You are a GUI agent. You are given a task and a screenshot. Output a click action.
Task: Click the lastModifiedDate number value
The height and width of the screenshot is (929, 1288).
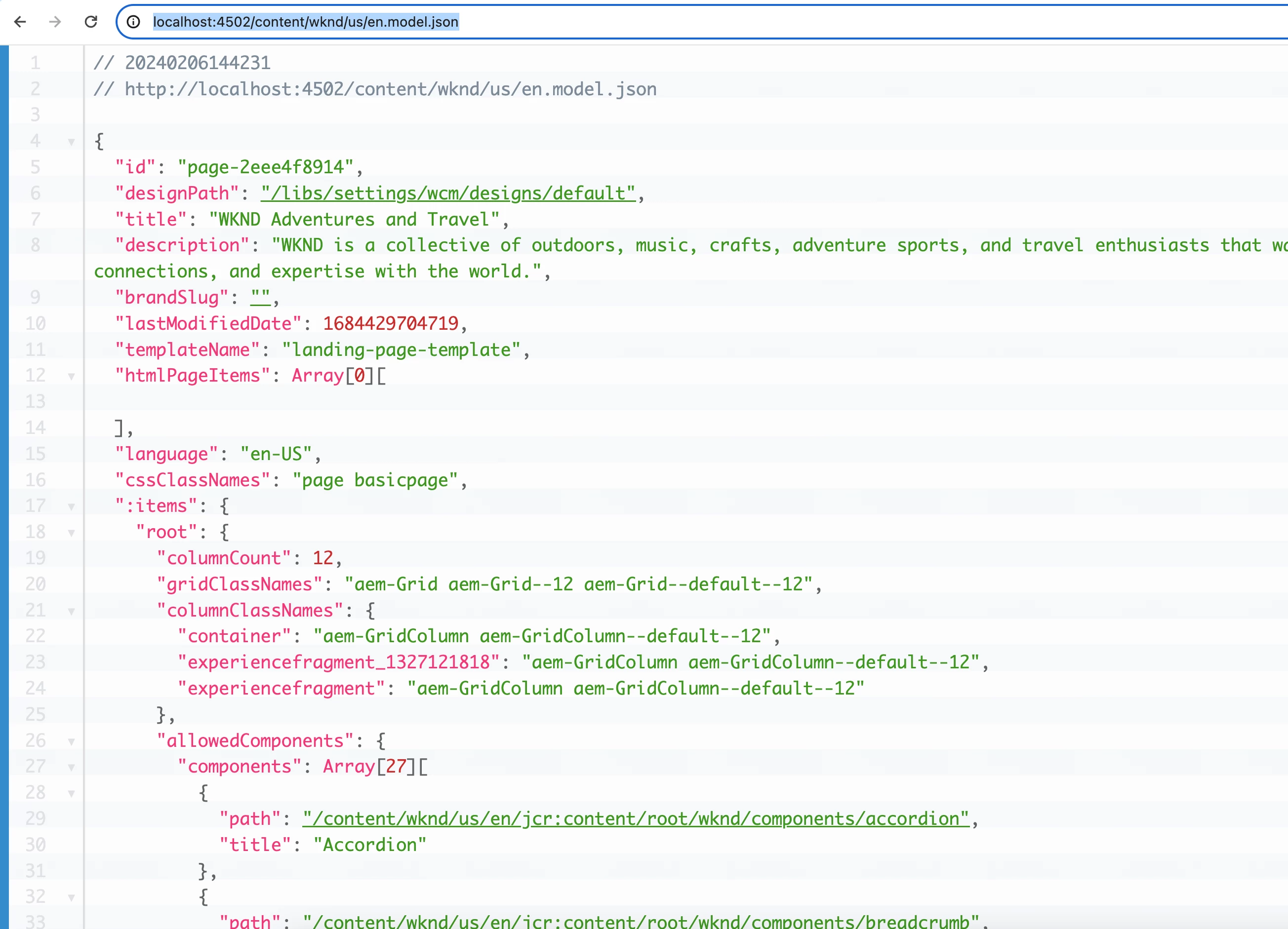coord(391,323)
